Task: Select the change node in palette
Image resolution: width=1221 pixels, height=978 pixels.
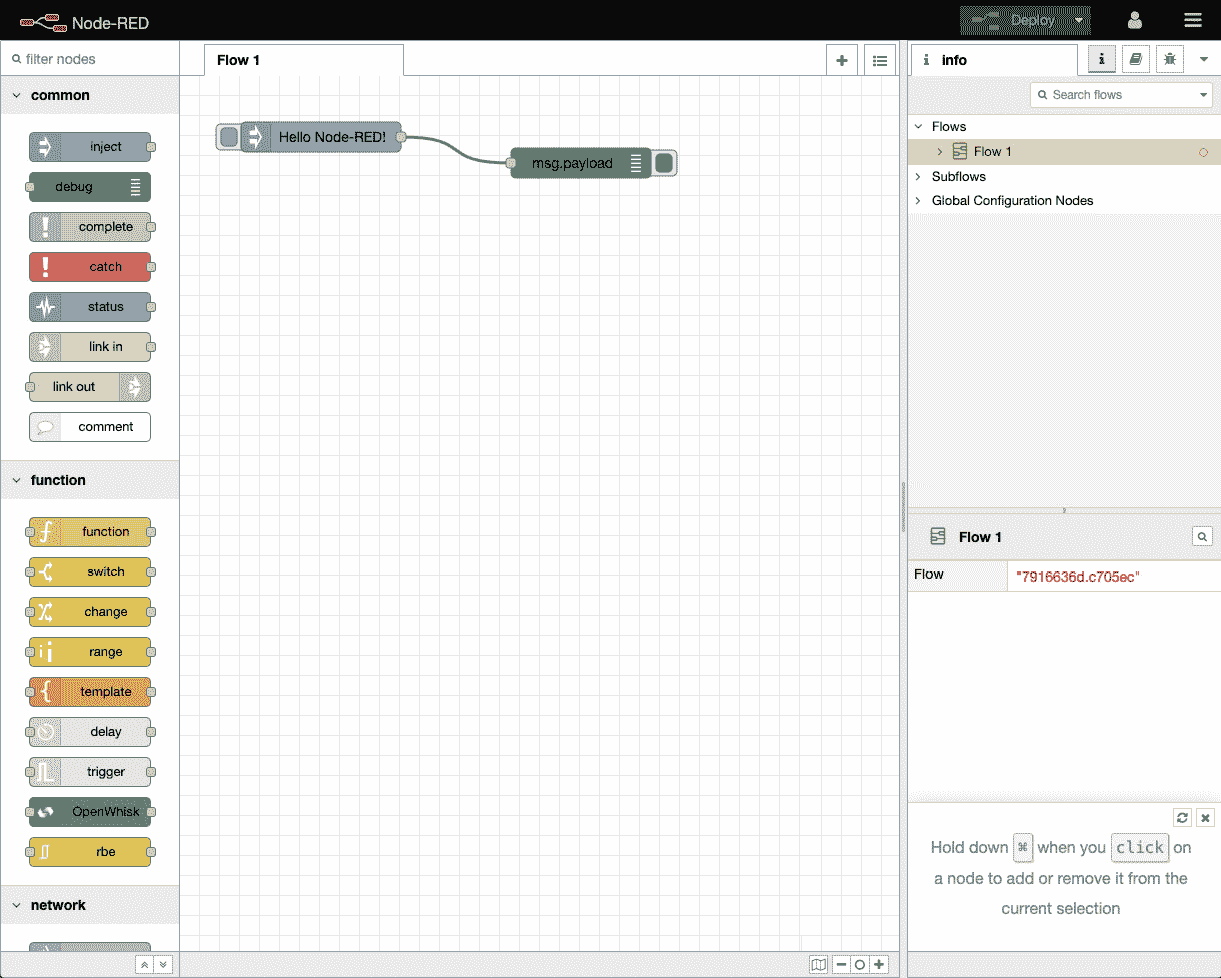Action: (x=90, y=612)
